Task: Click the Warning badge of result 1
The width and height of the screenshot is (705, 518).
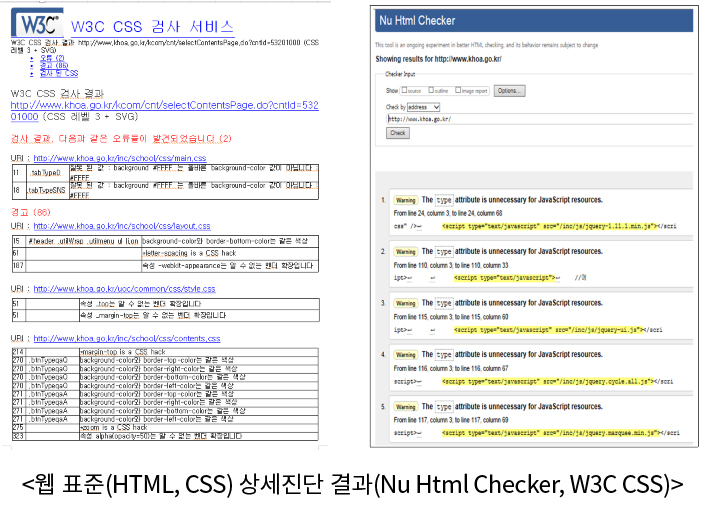Action: 406,200
